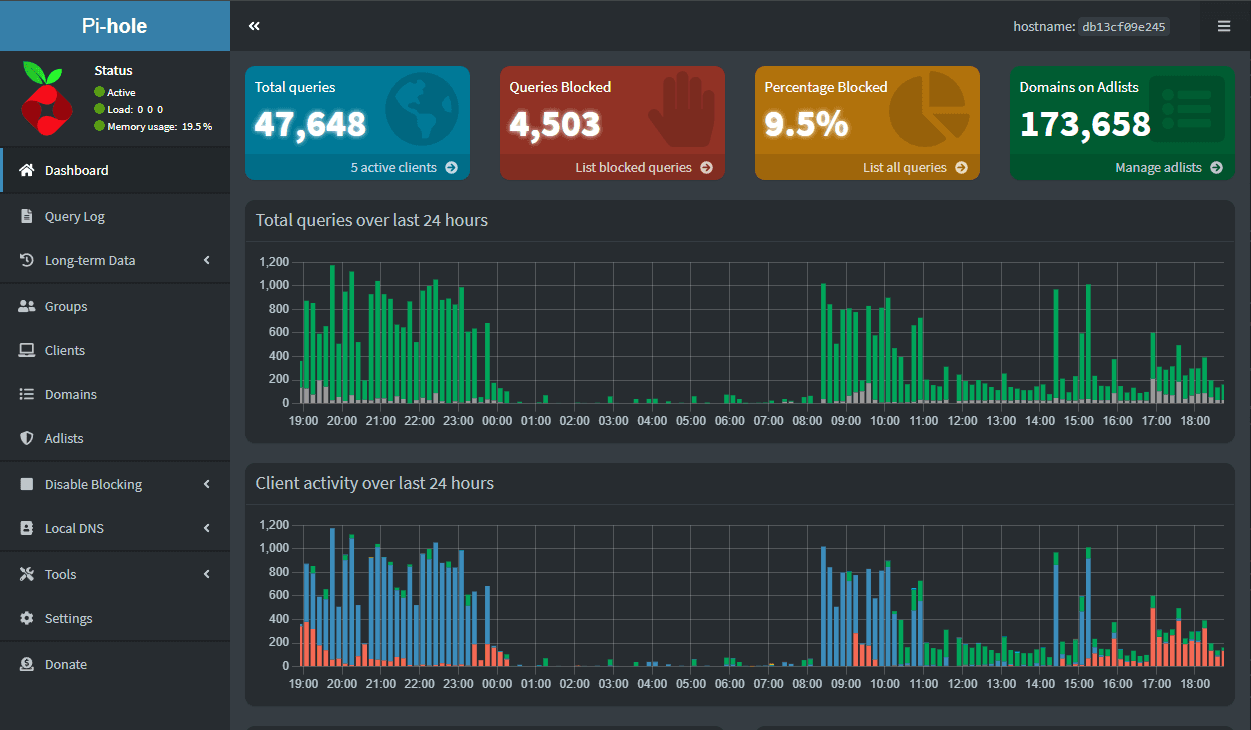1251x730 pixels.
Task: Click the Clients laptop icon
Action: point(27,350)
